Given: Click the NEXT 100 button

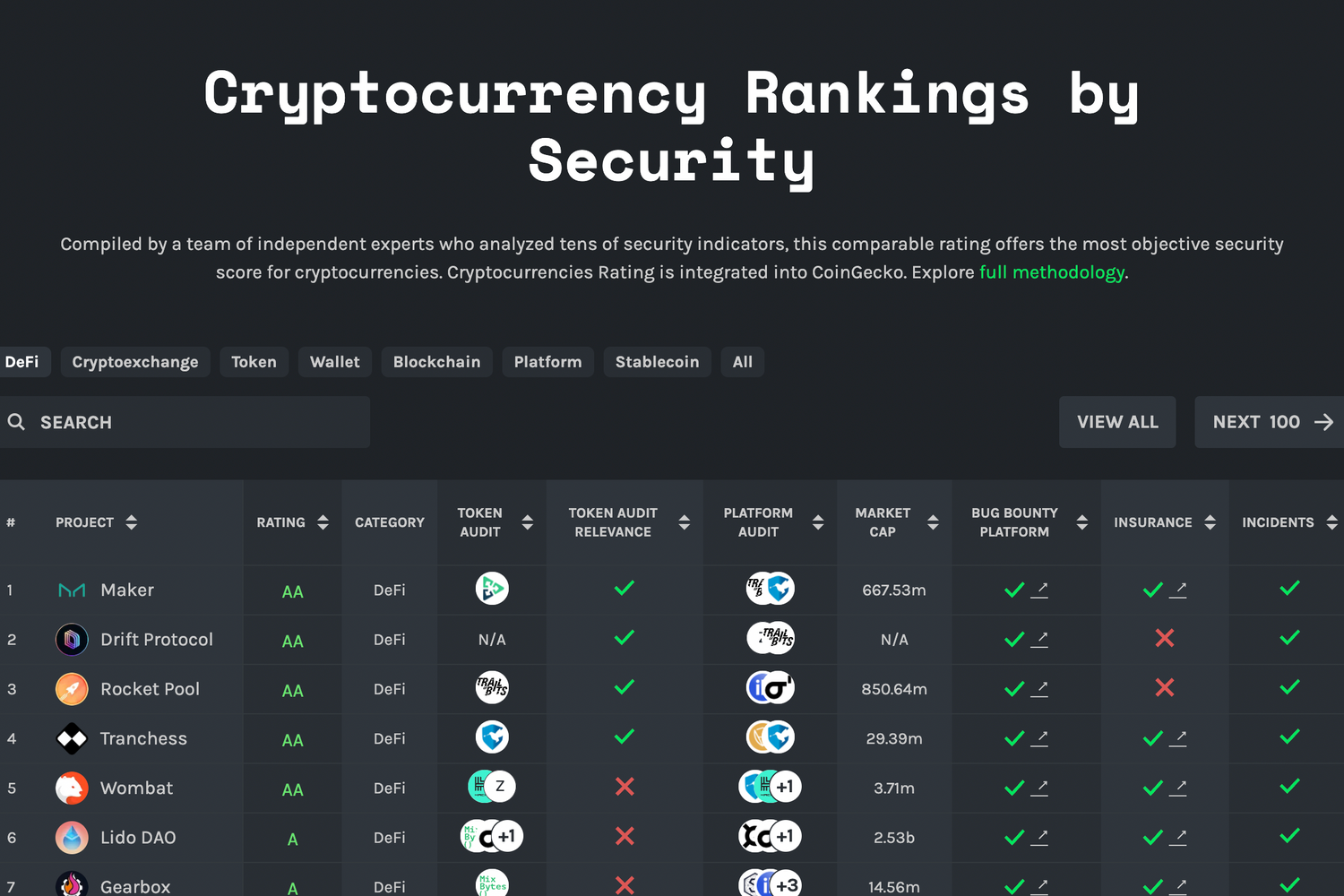Looking at the screenshot, I should pos(1269,421).
